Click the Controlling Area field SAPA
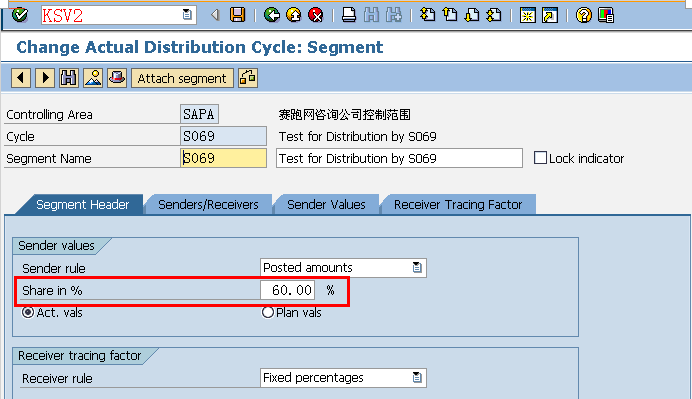Viewport: 692px width, 399px height. coord(199,114)
